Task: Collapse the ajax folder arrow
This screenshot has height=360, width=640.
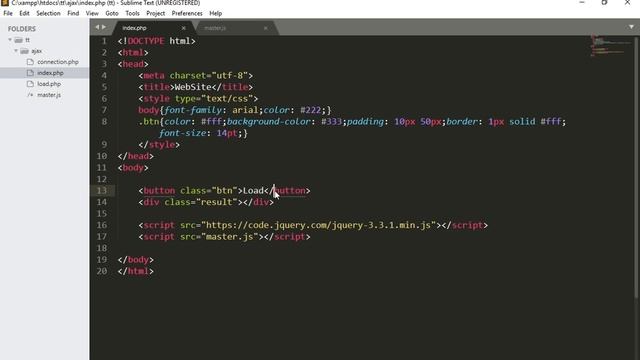Action: [16, 51]
